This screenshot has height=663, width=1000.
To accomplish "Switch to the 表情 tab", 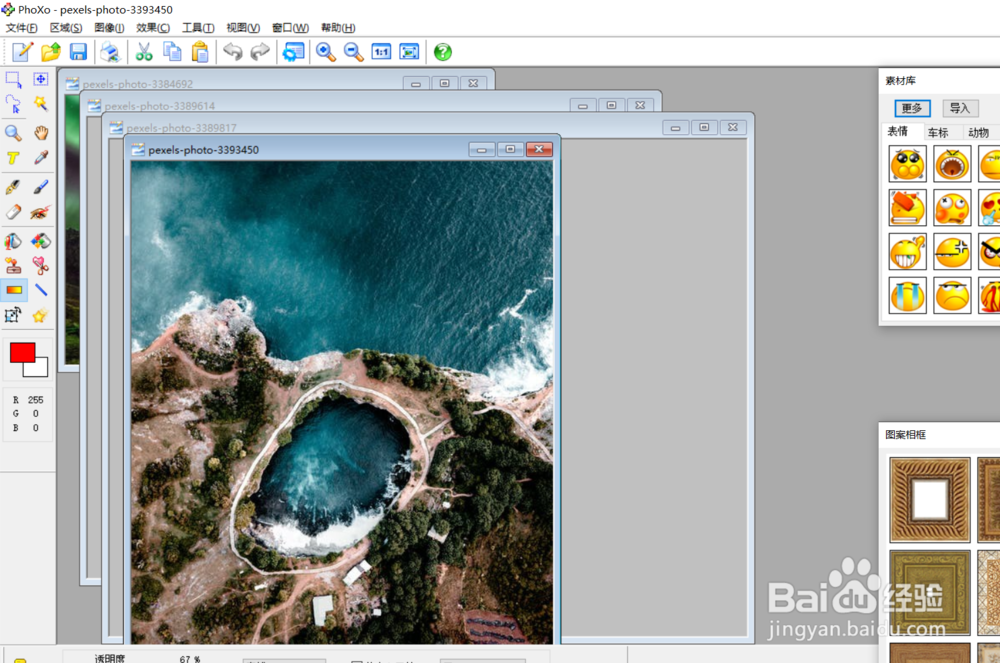I will pos(897,131).
